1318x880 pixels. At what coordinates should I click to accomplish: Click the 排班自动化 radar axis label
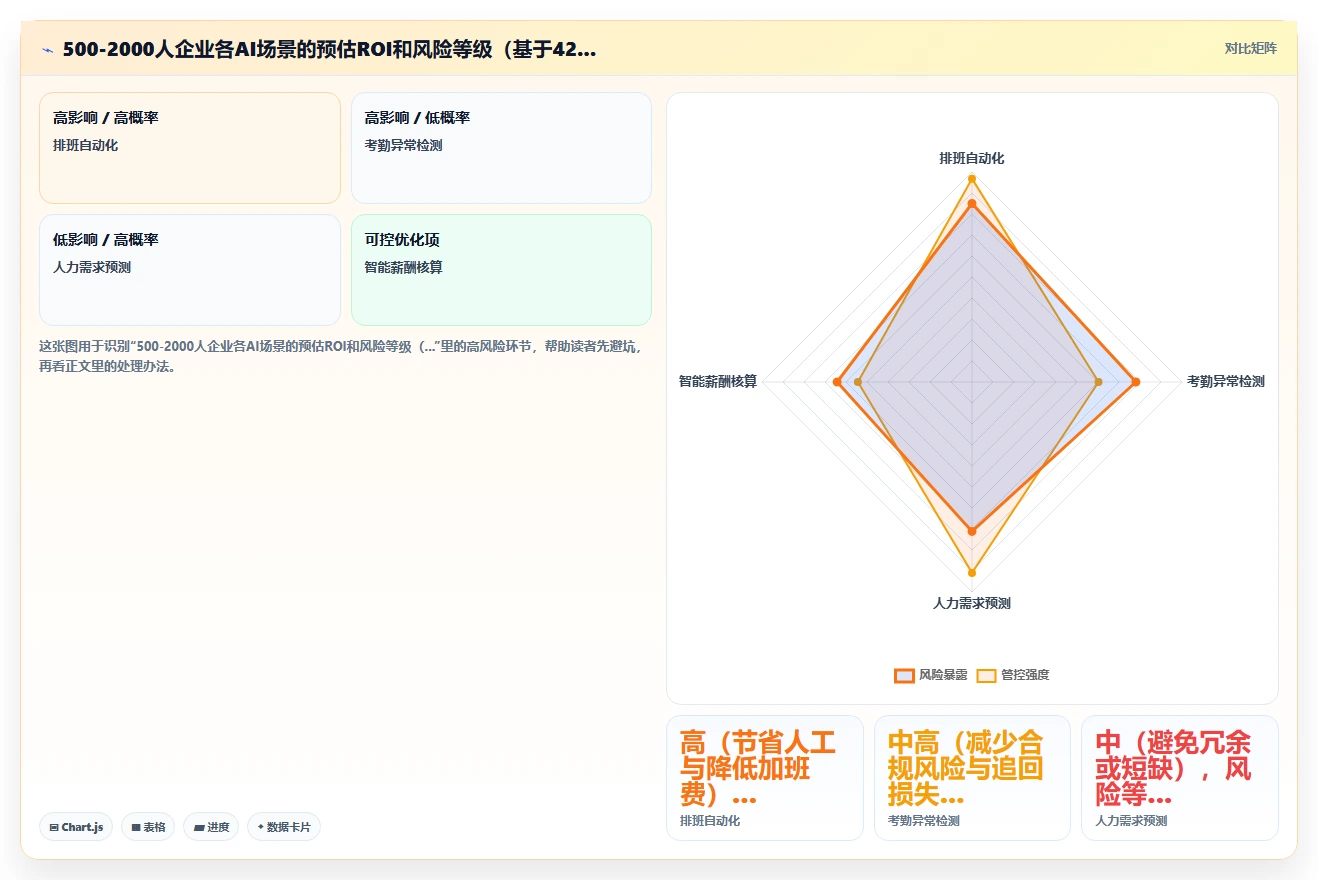pyautogui.click(x=971, y=158)
